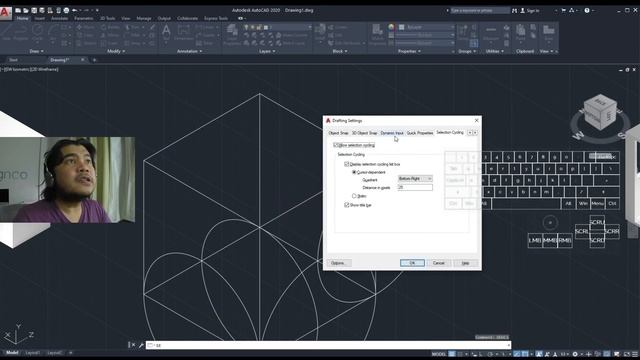The height and width of the screenshot is (360, 640).
Task: Select the Static radio button
Action: (x=354, y=196)
